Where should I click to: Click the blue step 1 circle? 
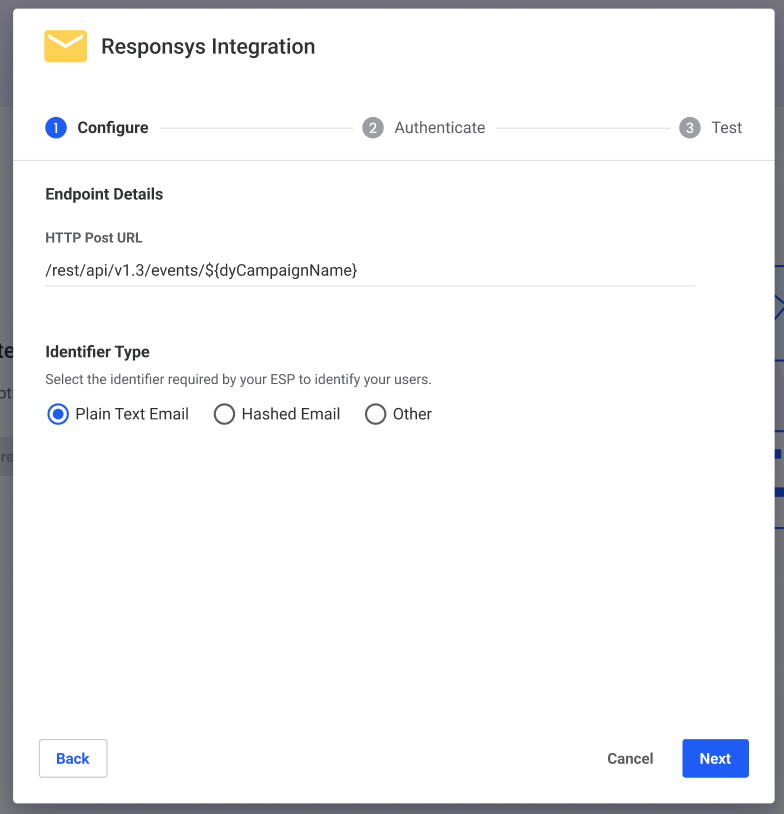coord(56,128)
